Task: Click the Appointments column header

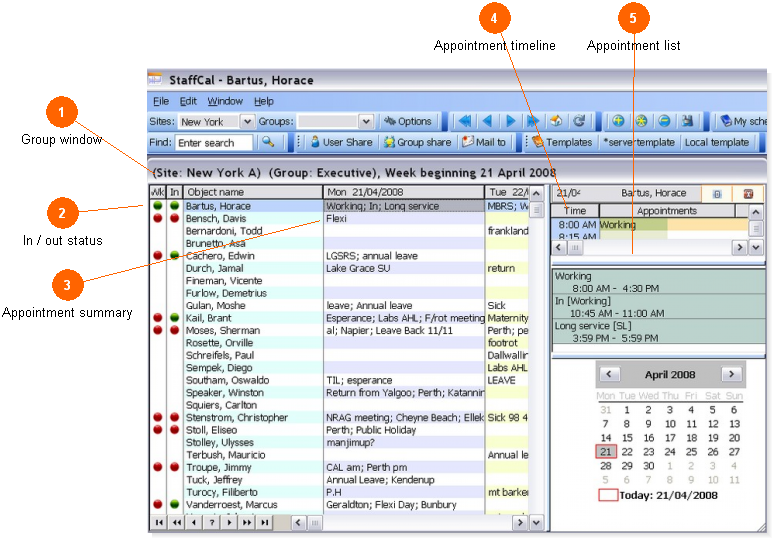Action: coord(666,211)
